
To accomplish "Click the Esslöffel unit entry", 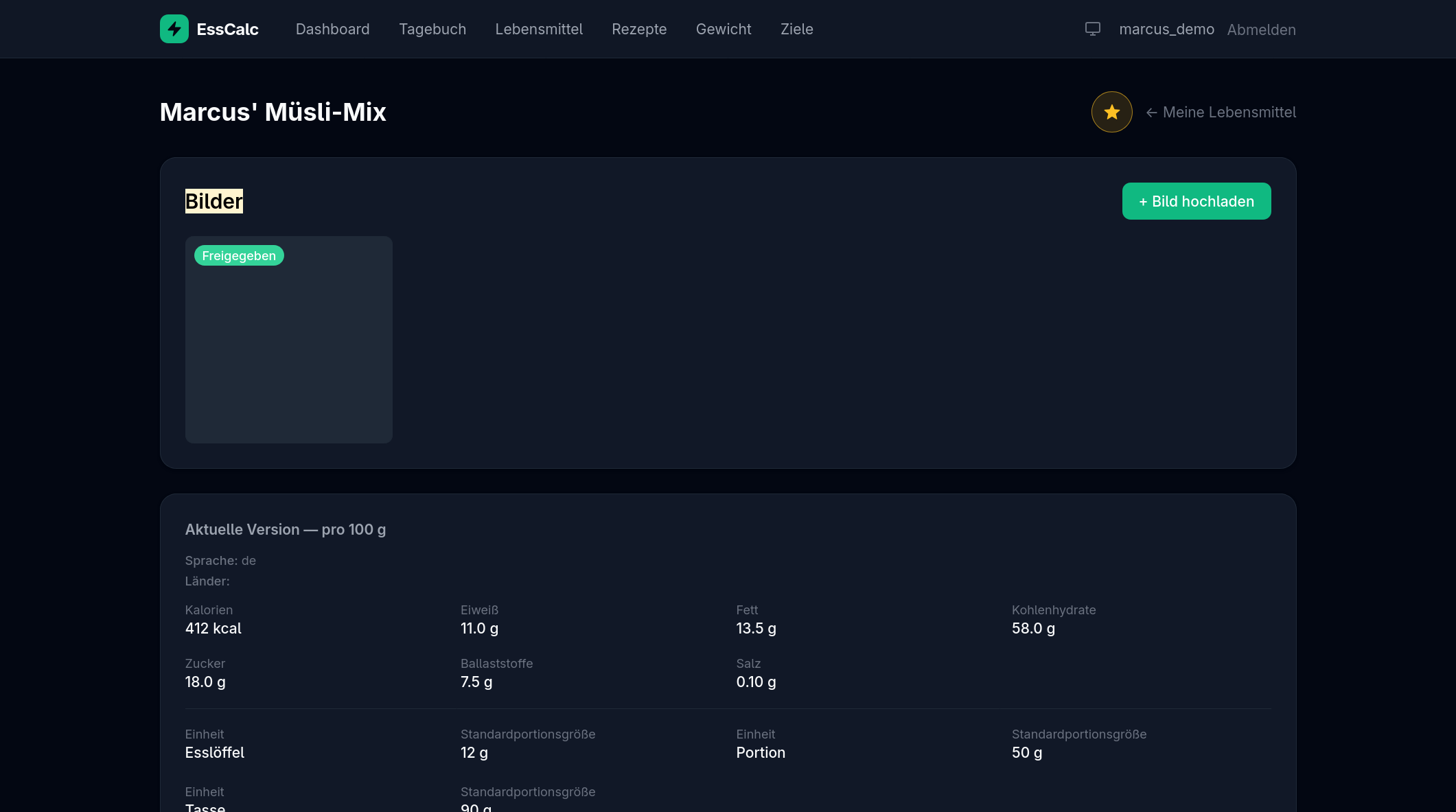I will click(215, 752).
